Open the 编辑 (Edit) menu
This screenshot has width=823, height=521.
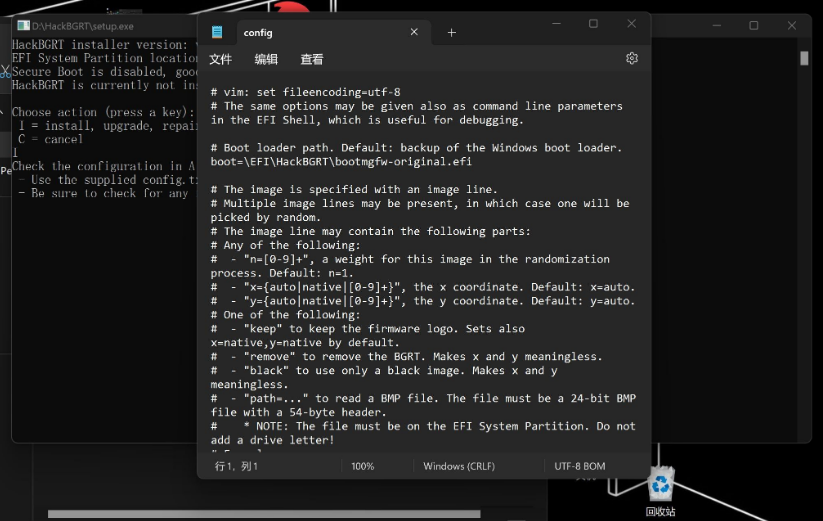pyautogui.click(x=266, y=60)
